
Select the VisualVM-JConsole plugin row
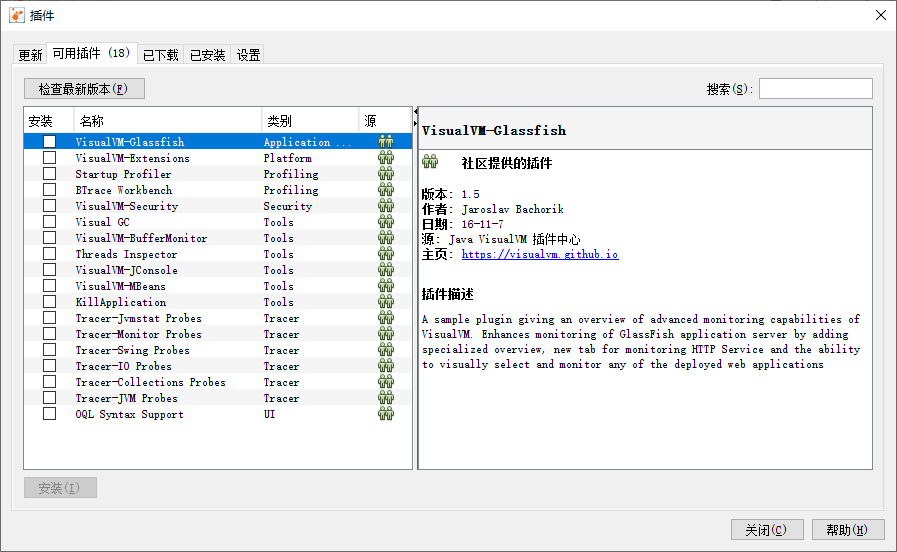tap(218, 269)
